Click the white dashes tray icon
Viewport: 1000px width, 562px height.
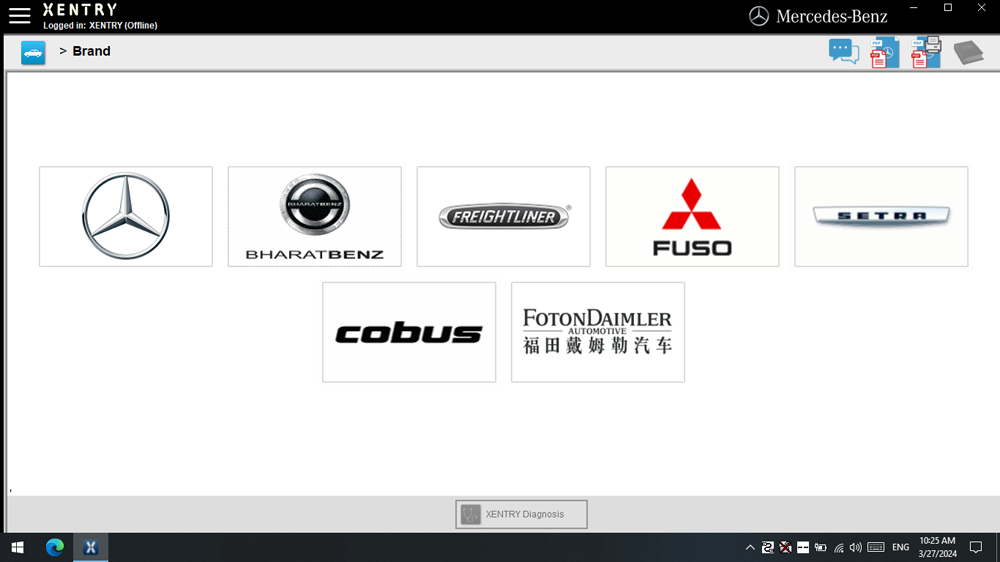point(803,547)
